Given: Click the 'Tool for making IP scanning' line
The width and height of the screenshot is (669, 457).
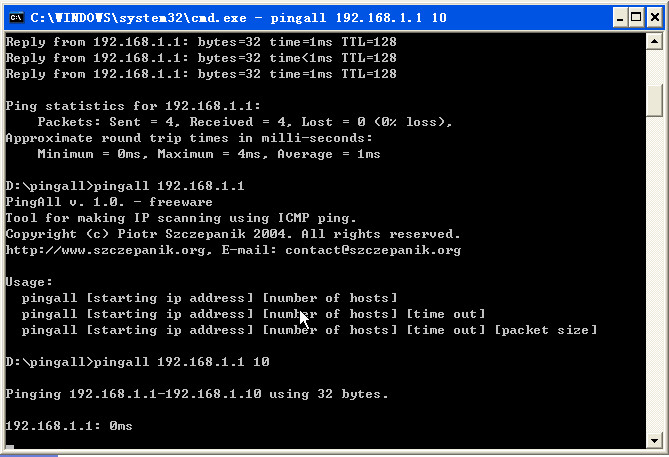Looking at the screenshot, I should coord(180,218).
